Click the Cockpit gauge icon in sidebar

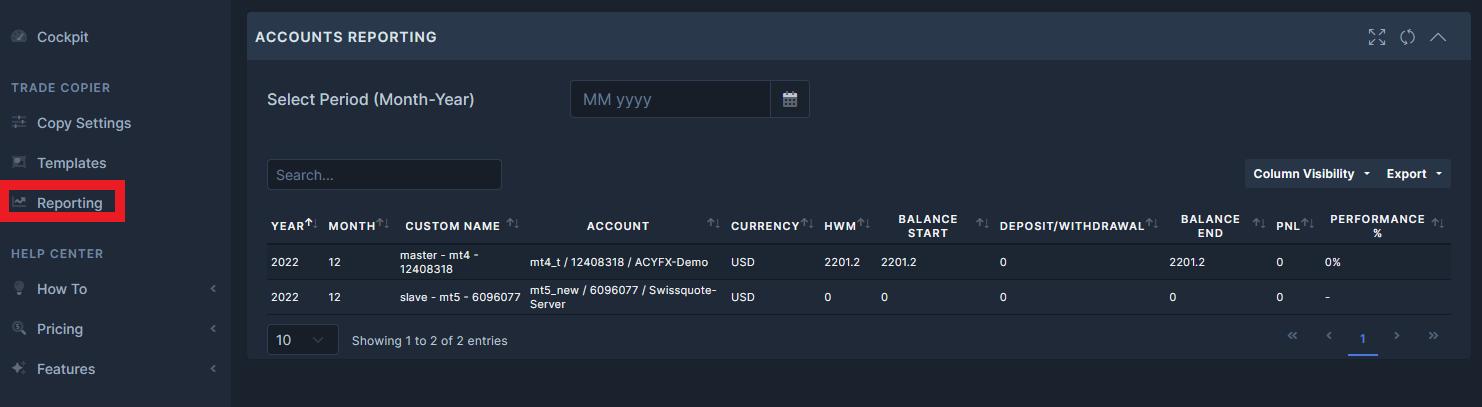click(19, 37)
